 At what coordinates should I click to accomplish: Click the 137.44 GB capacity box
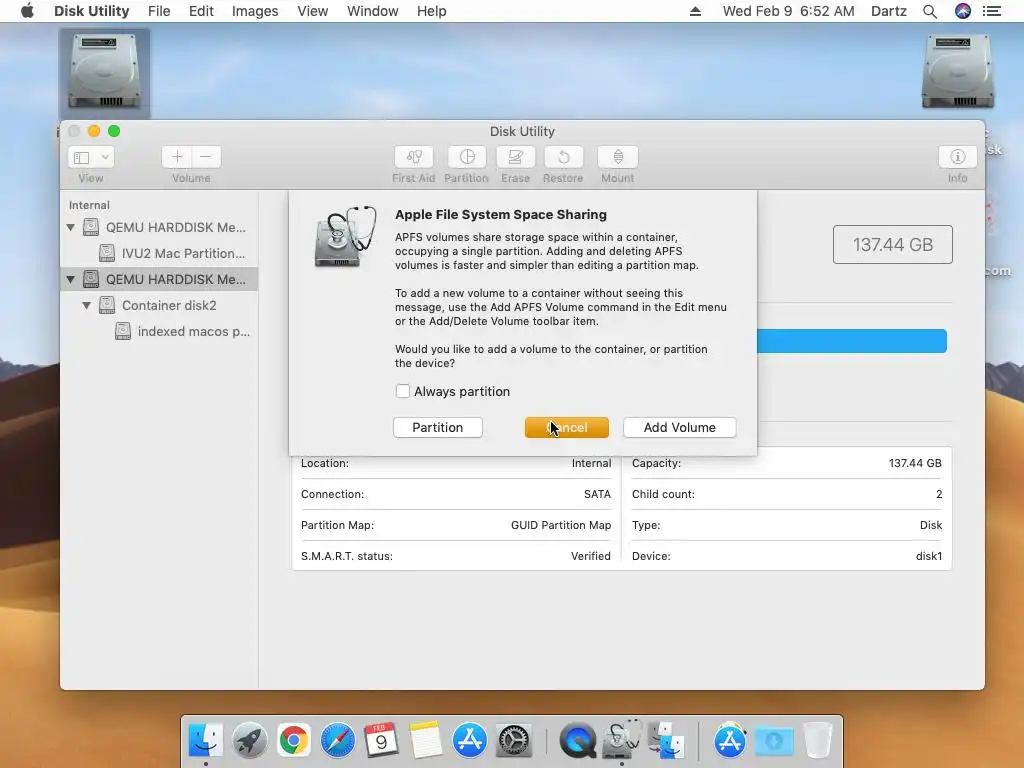tap(893, 244)
